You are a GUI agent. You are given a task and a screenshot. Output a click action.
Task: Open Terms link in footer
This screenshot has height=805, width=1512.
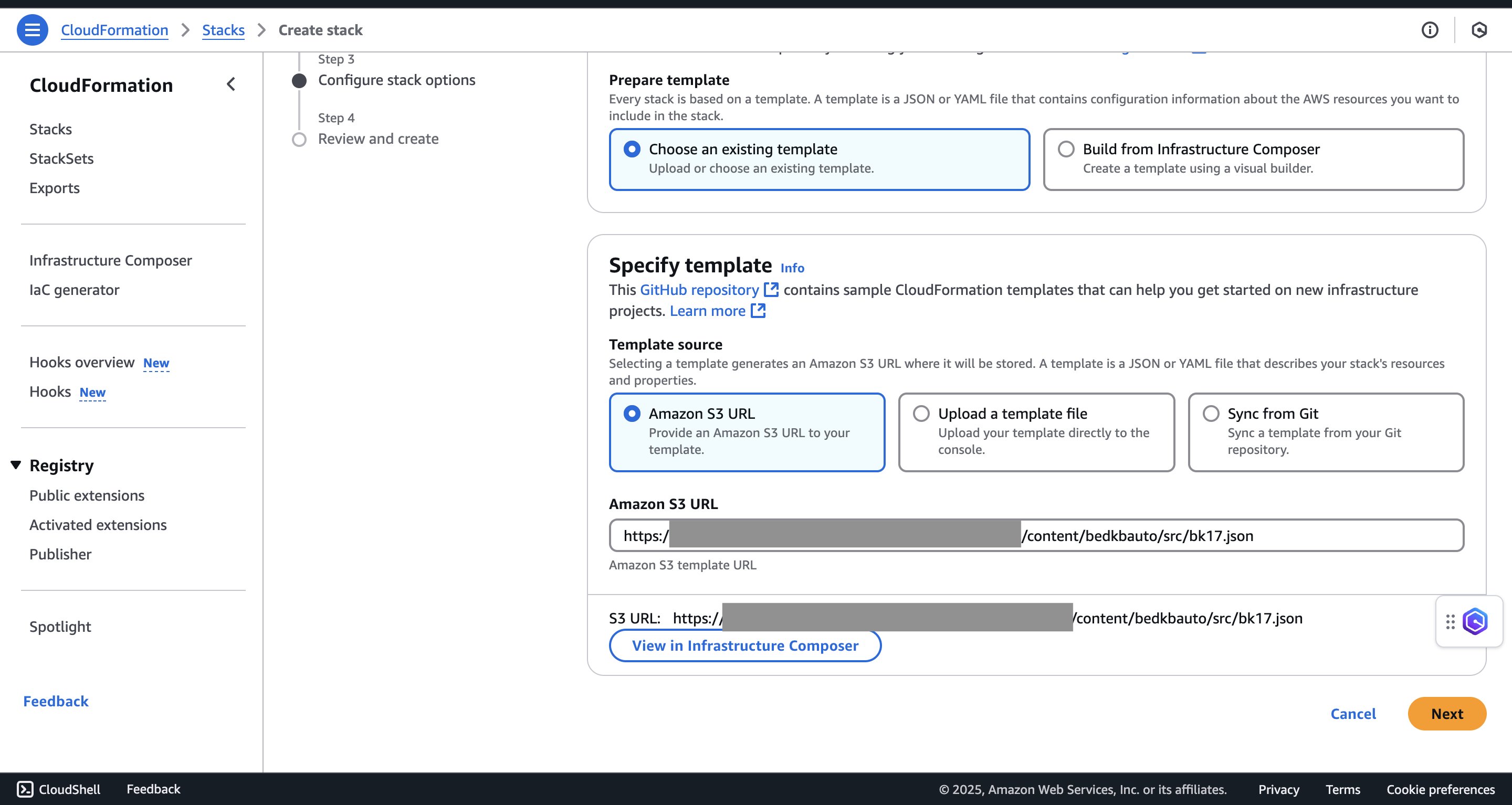[x=1342, y=790]
